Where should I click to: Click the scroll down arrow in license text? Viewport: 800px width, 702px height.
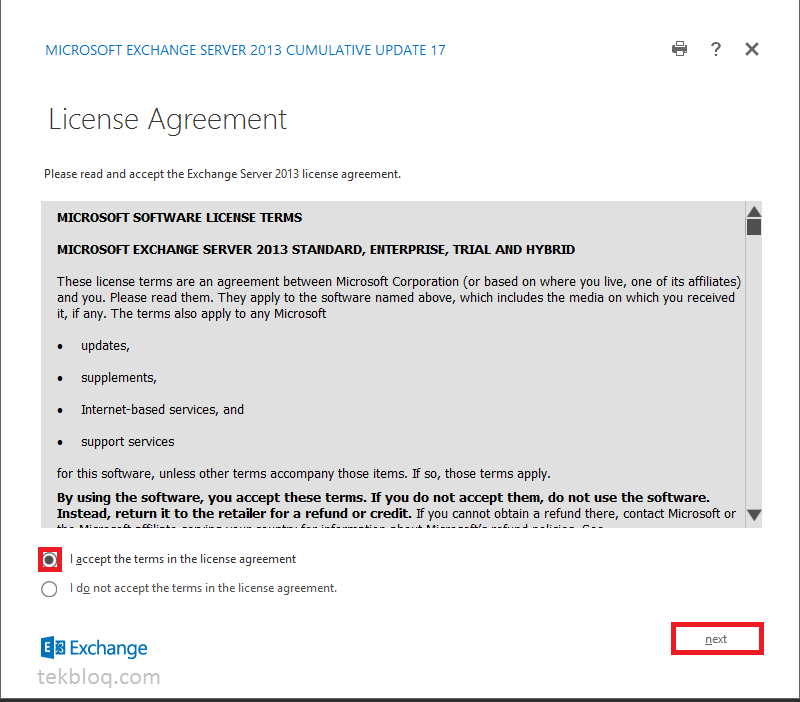tap(754, 515)
